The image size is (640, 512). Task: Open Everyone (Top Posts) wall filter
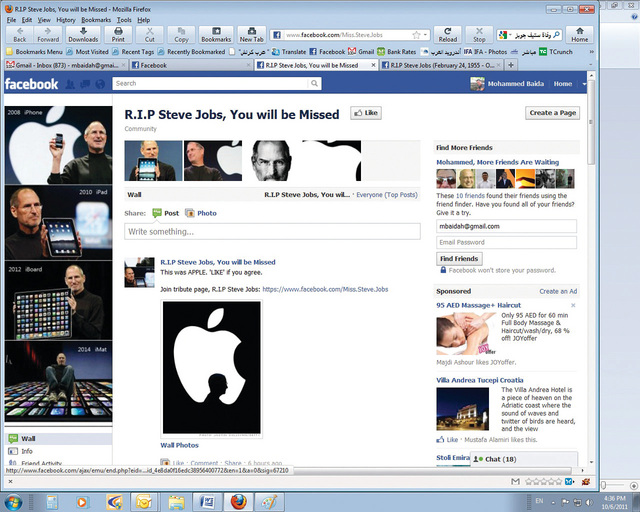[x=387, y=195]
